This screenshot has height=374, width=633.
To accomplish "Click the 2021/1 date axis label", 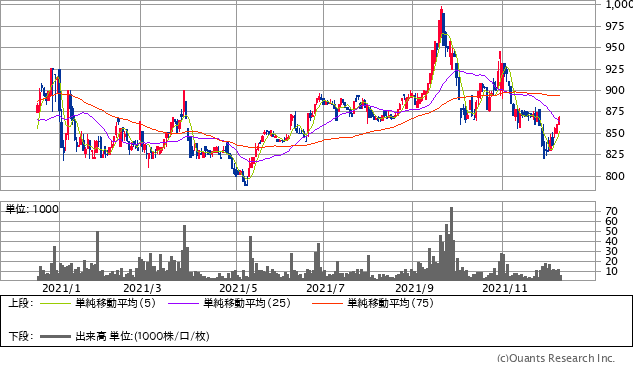I will click(x=61, y=288).
